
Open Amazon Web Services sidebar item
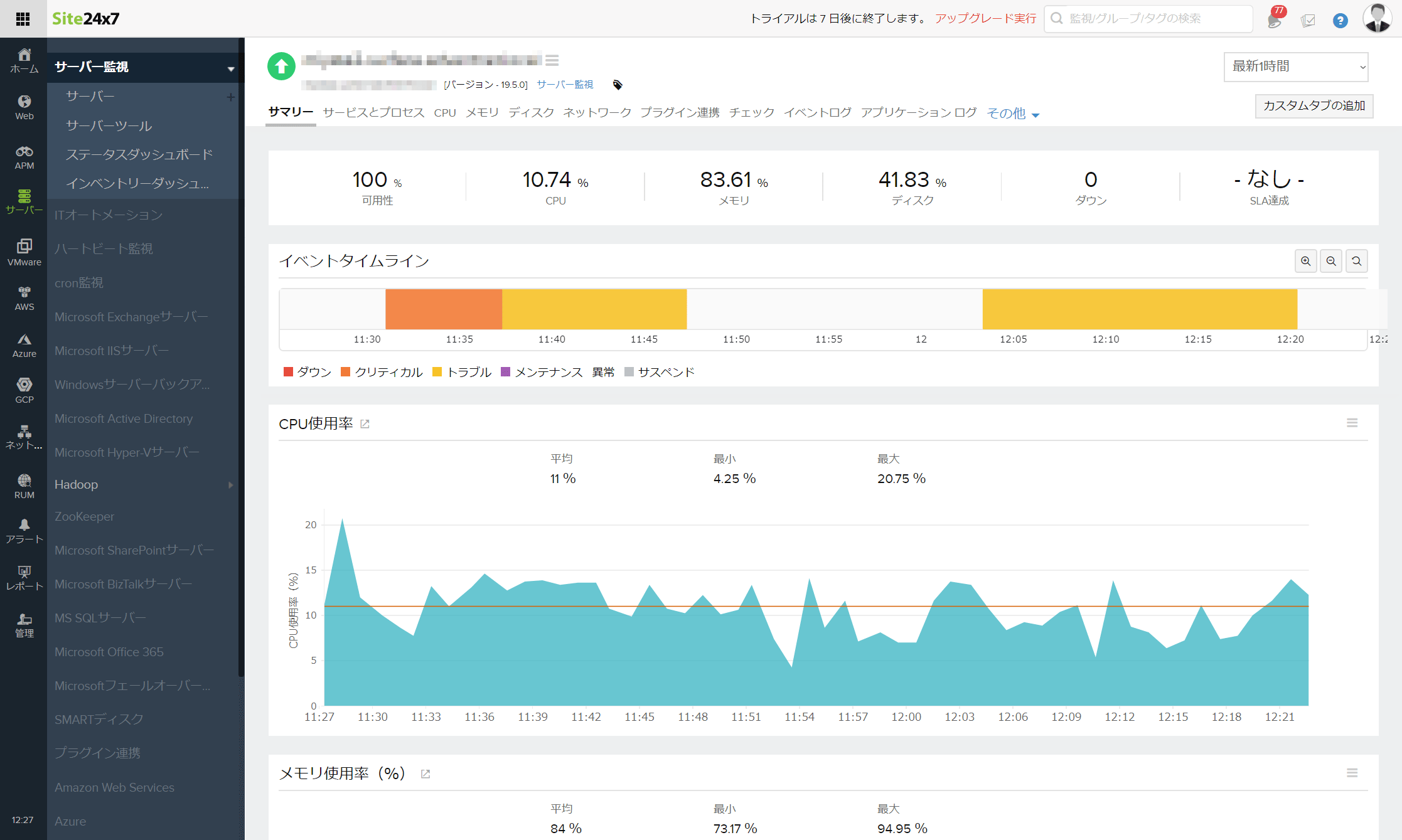click(x=114, y=787)
